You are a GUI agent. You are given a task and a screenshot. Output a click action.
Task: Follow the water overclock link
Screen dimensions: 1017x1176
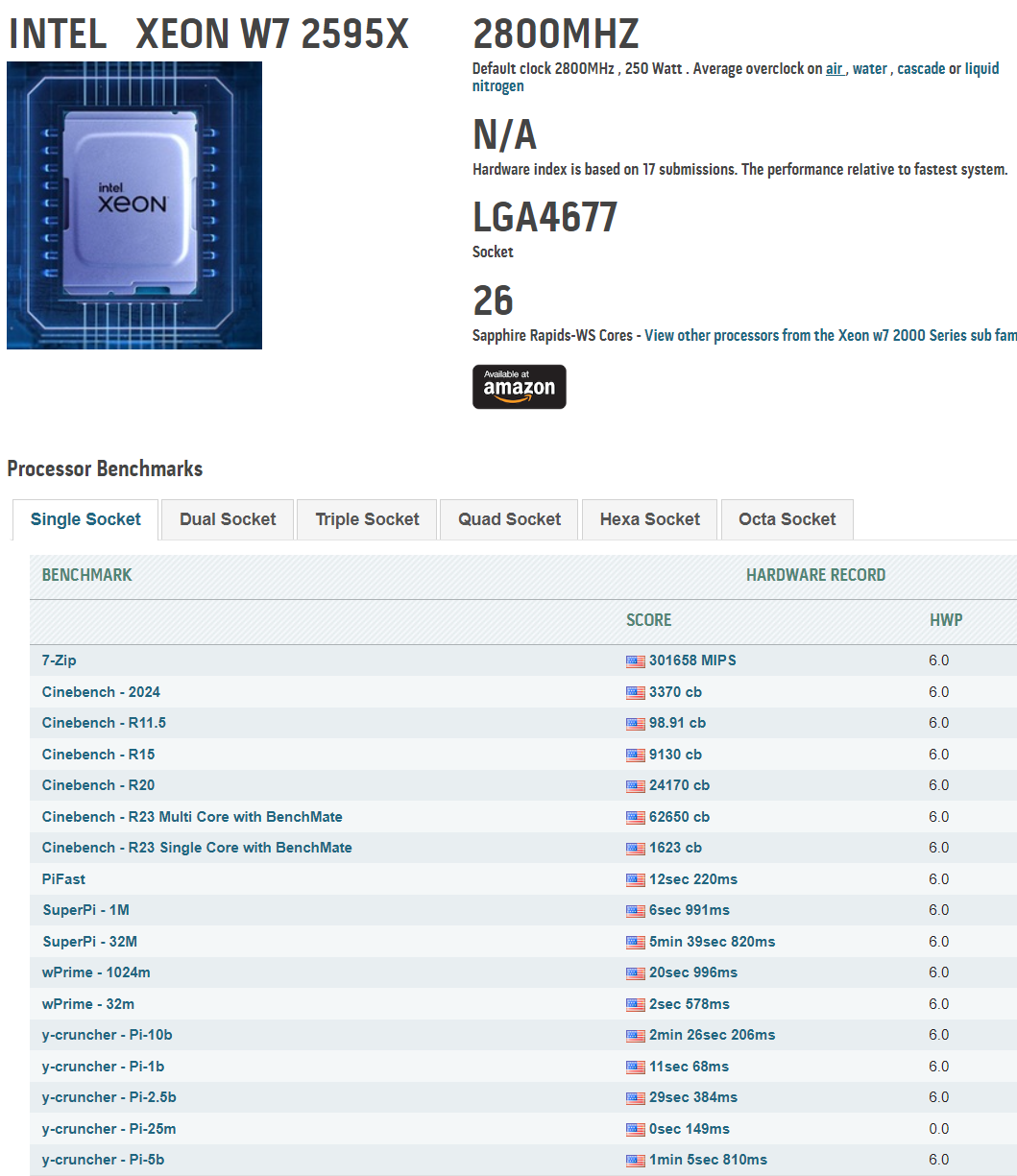(x=870, y=69)
